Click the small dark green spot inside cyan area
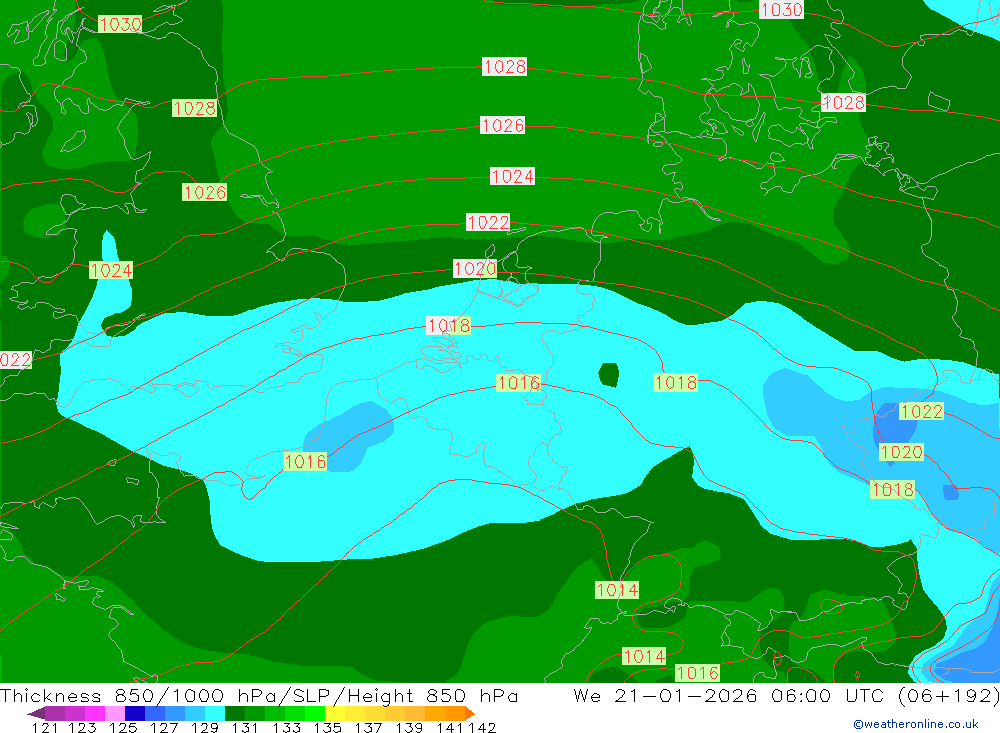1000x733 pixels. point(609,375)
